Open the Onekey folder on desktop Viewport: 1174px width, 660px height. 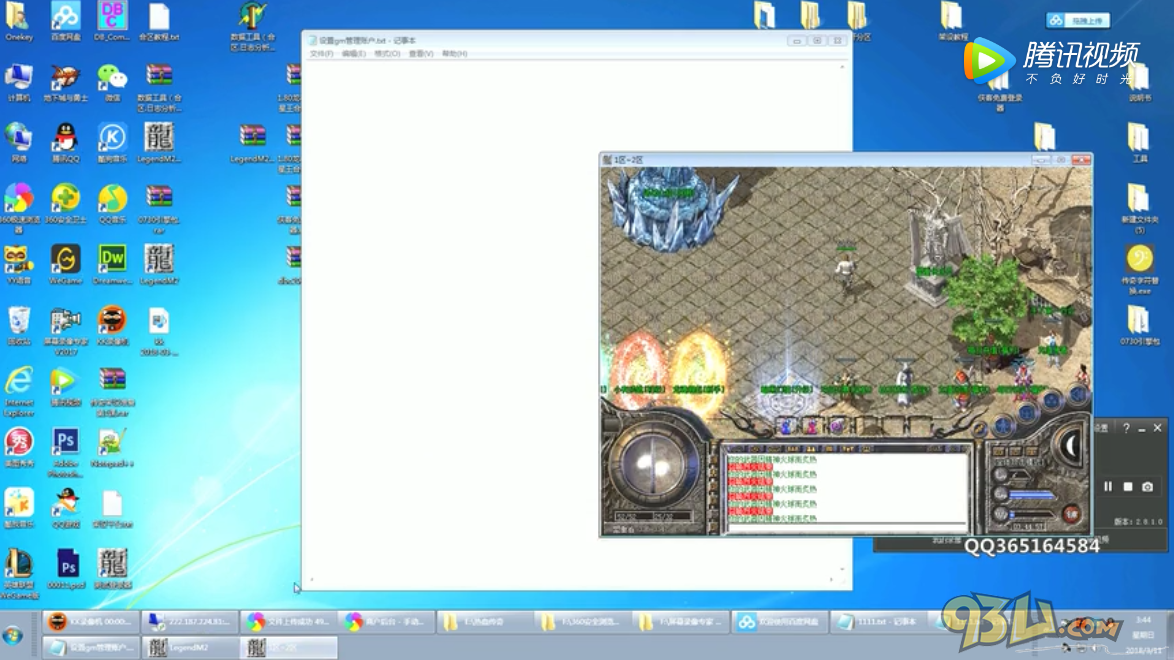(x=18, y=21)
